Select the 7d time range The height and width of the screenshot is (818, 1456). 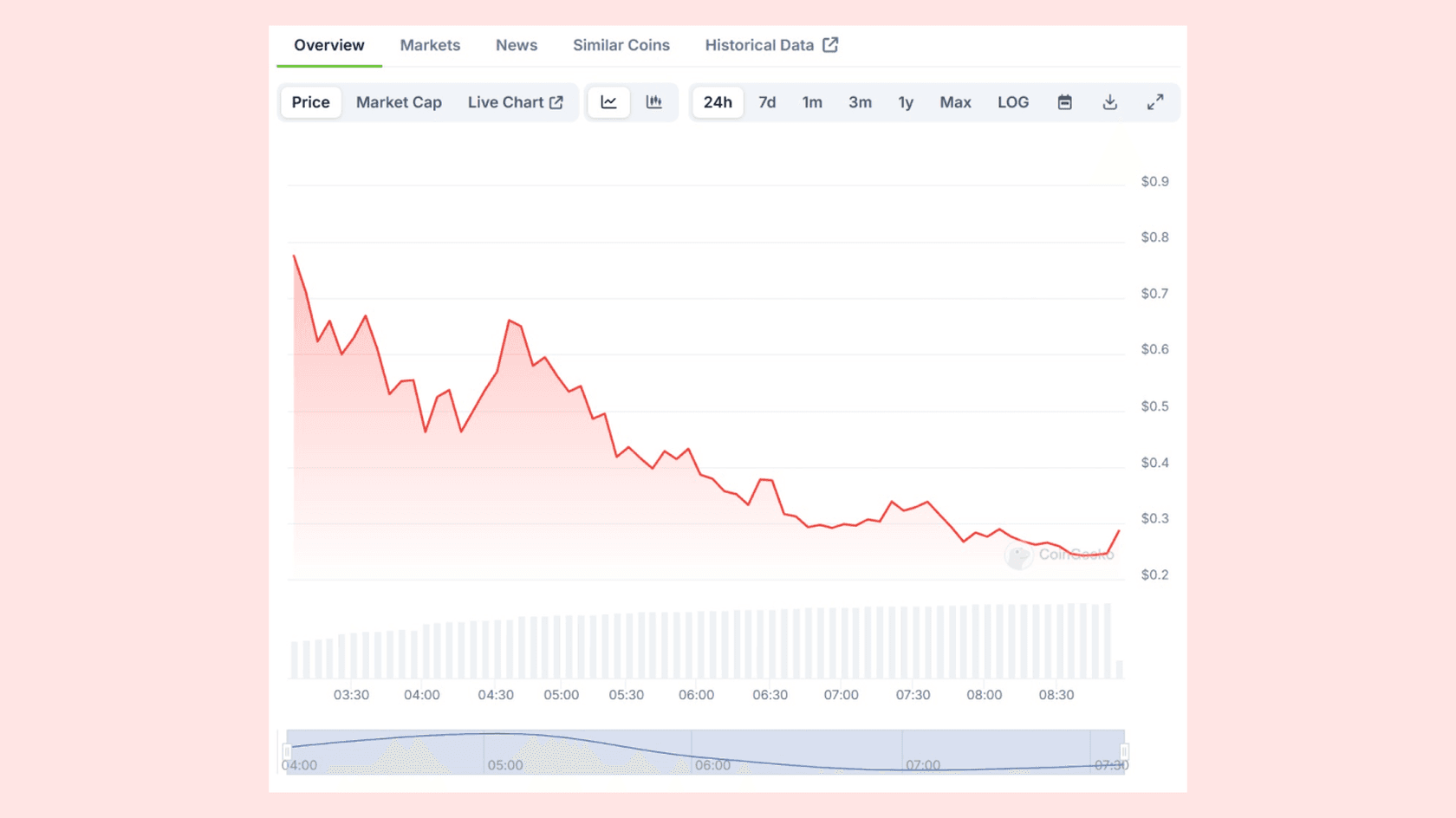[767, 102]
